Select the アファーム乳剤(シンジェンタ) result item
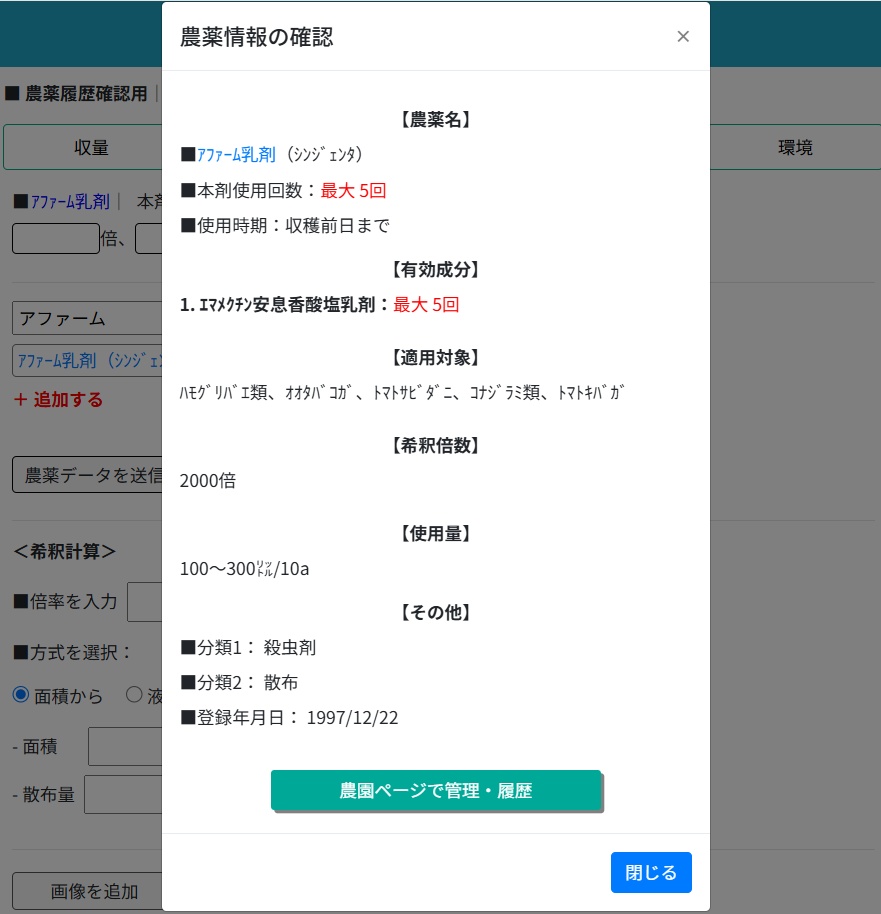 pos(87,361)
